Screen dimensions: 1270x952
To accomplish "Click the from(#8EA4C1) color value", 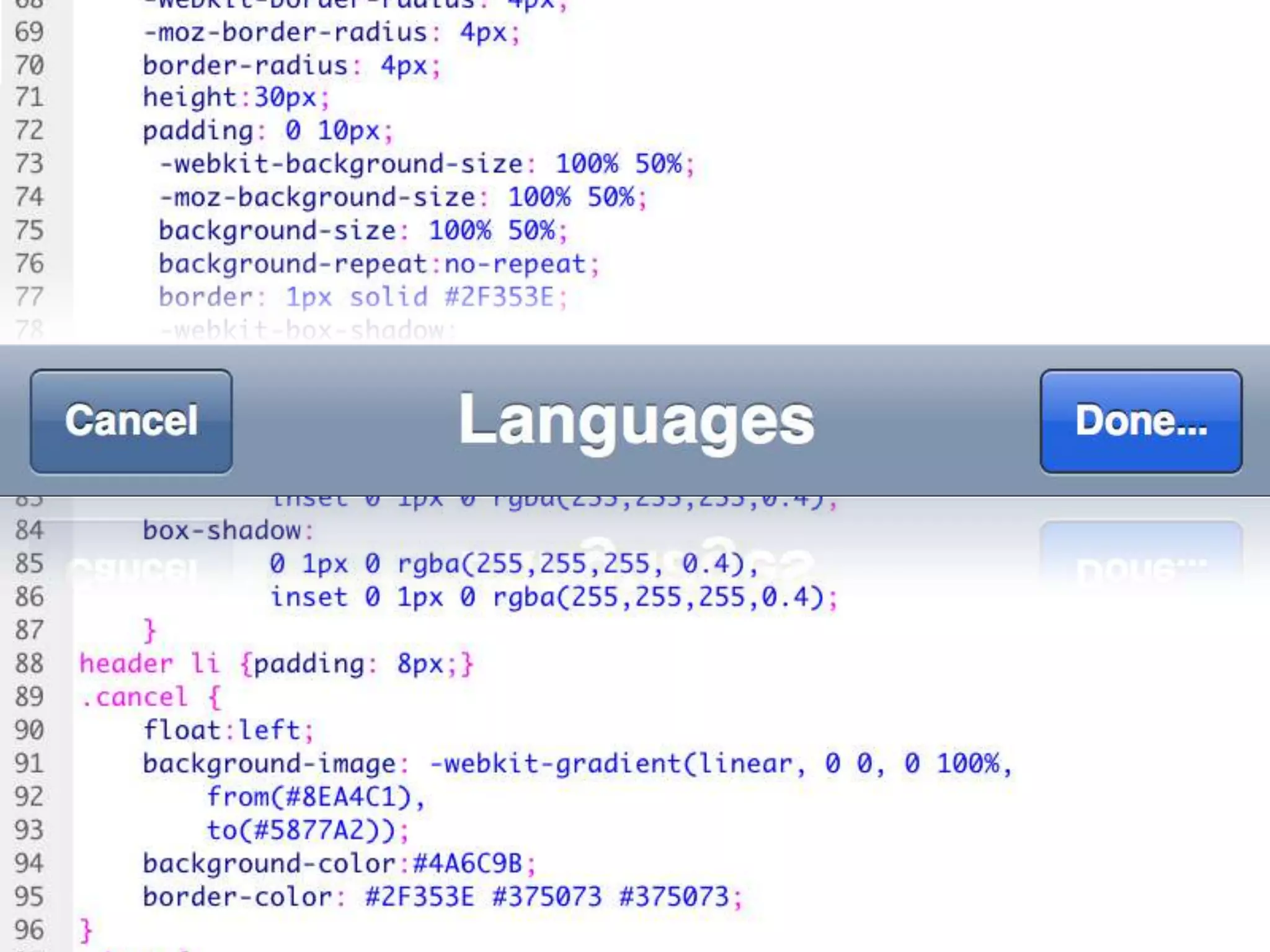I will pyautogui.click(x=316, y=797).
